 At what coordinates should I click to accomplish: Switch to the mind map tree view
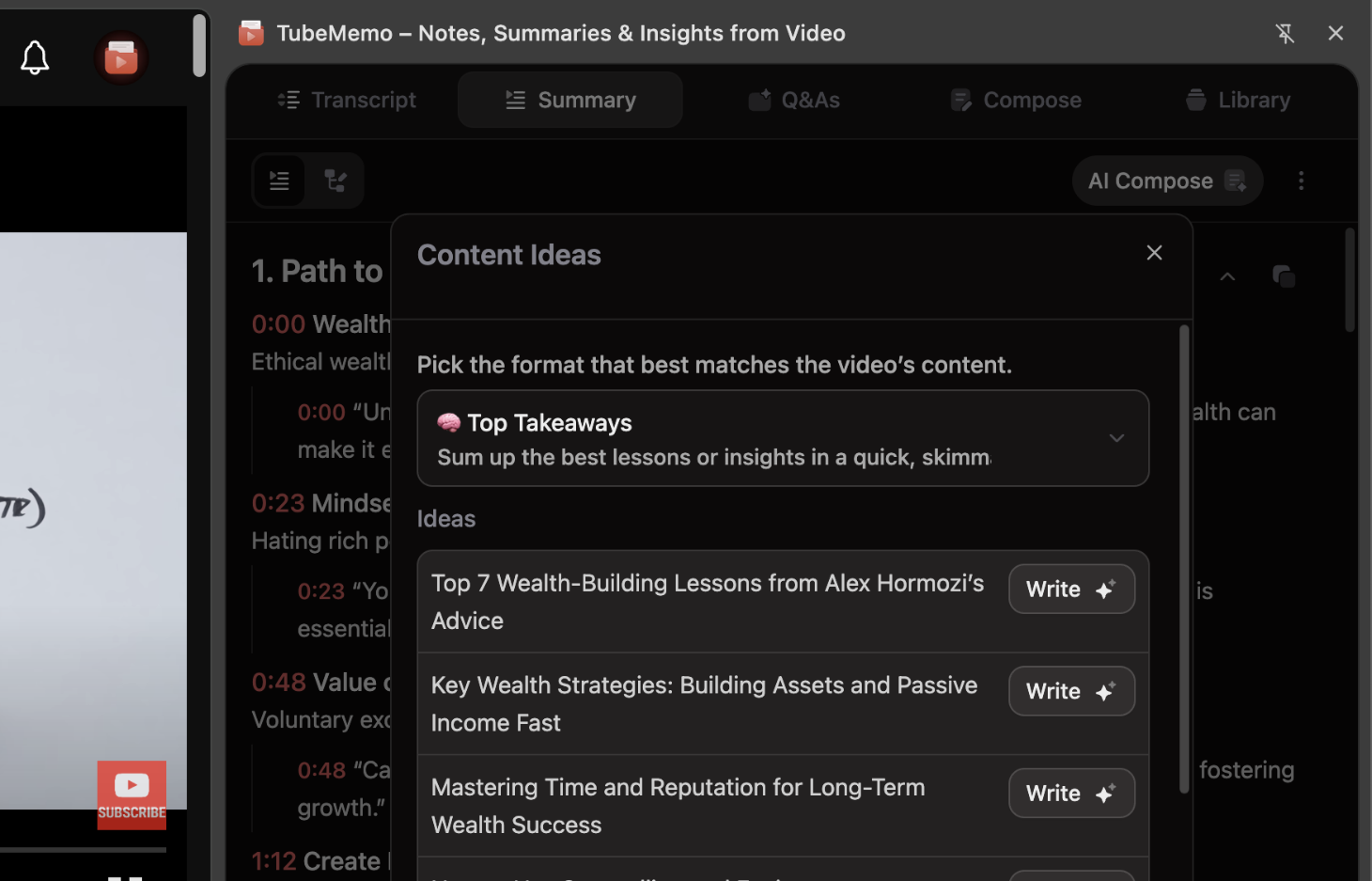(x=335, y=181)
